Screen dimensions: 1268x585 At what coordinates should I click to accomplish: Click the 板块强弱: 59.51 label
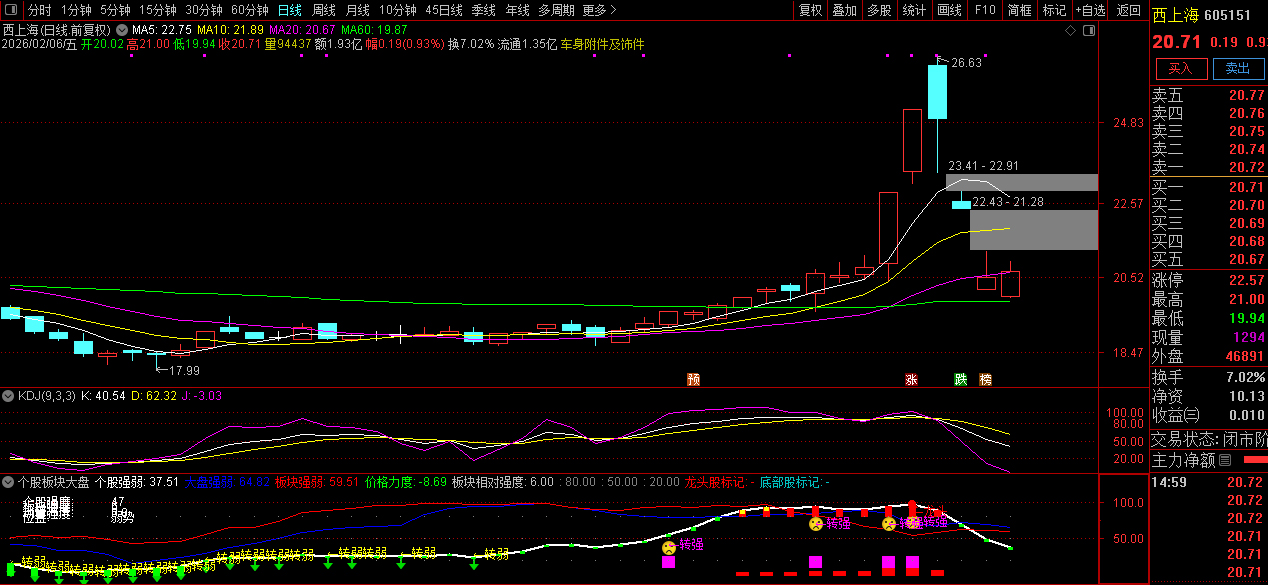pyautogui.click(x=317, y=482)
